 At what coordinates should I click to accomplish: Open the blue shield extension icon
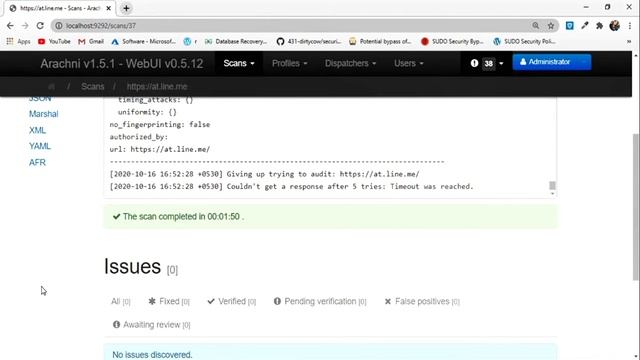(x=569, y=26)
